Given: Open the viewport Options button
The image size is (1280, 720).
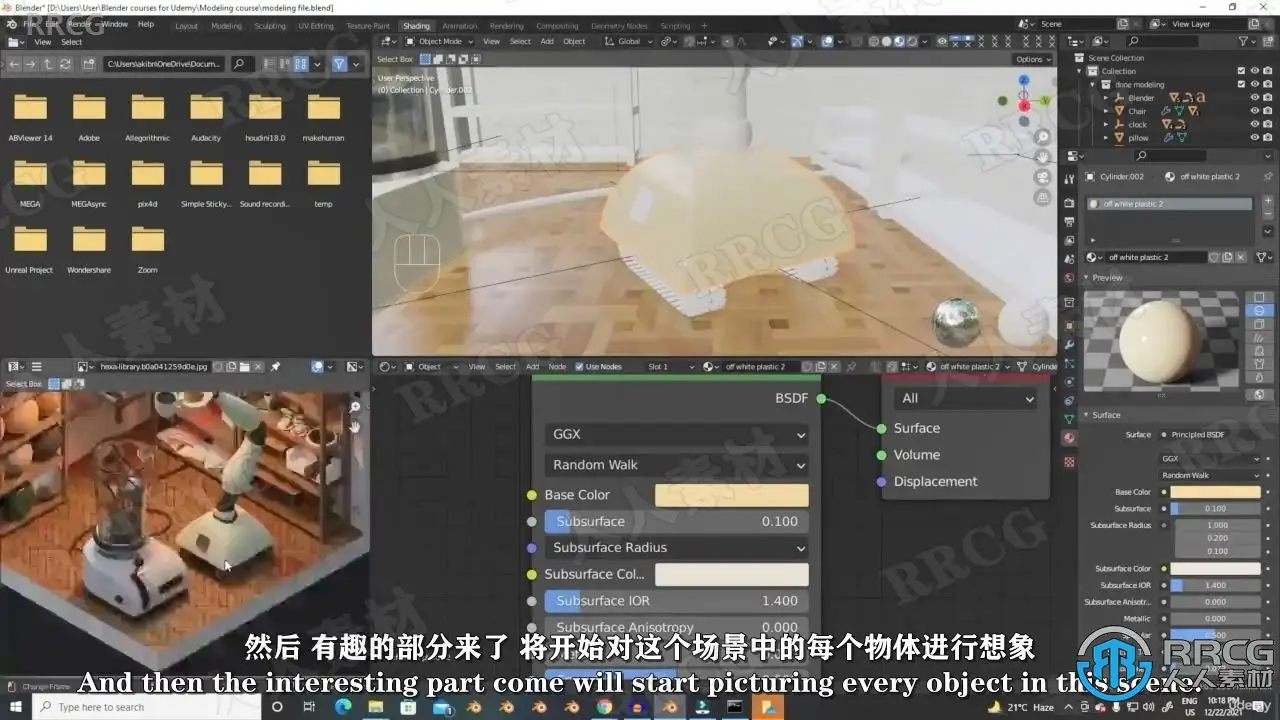Looking at the screenshot, I should point(1033,59).
